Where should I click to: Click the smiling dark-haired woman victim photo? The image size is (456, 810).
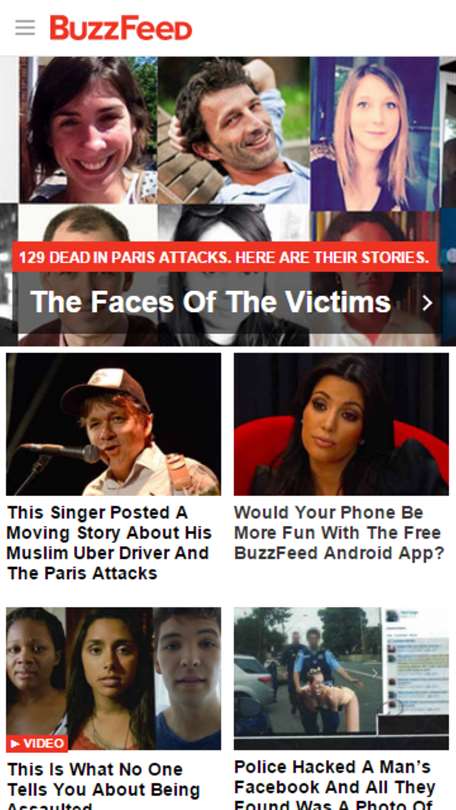pyautogui.click(x=88, y=129)
